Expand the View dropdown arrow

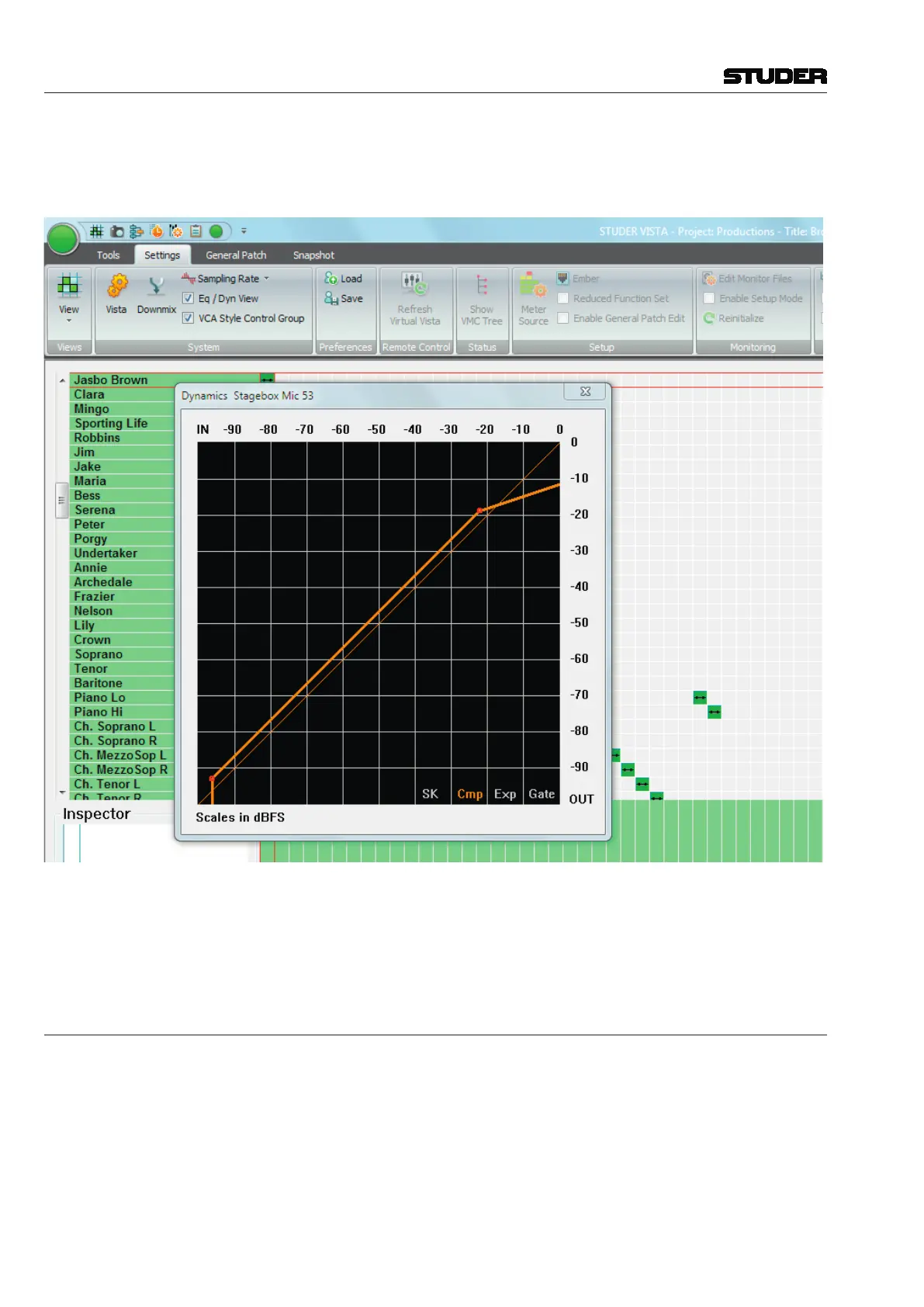[69, 321]
